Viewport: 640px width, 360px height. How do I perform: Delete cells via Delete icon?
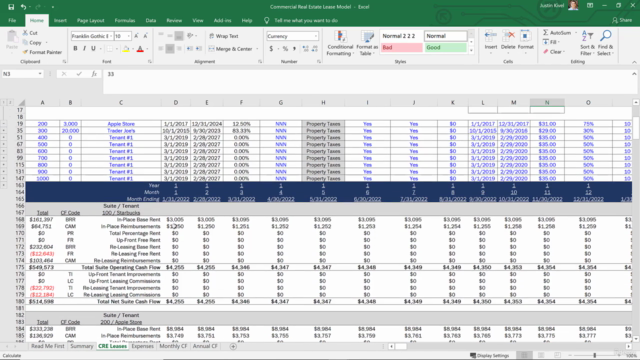pyautogui.click(x=508, y=36)
